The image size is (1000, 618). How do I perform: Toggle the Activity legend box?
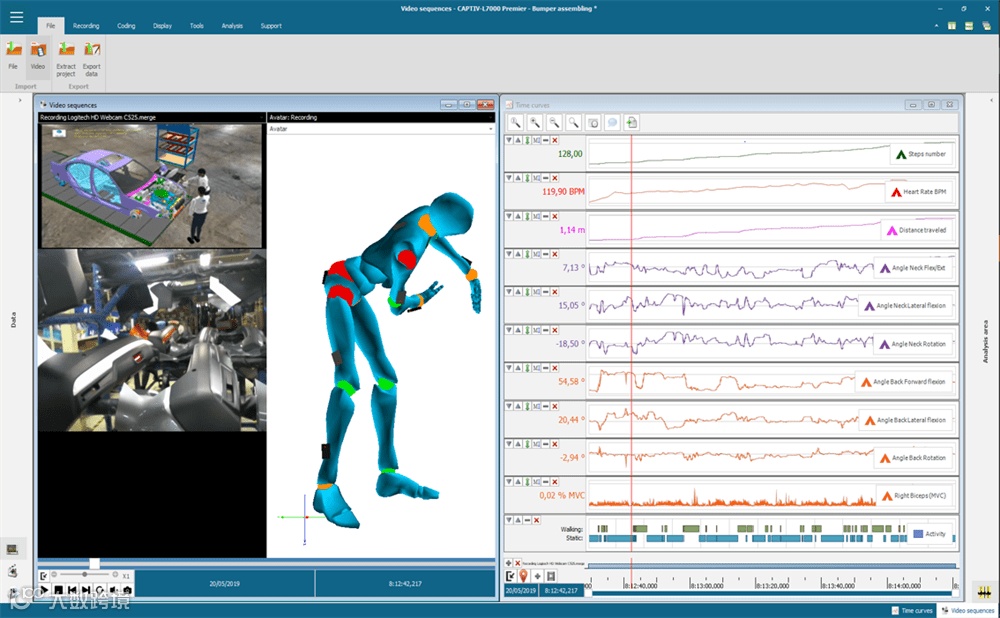(x=918, y=534)
